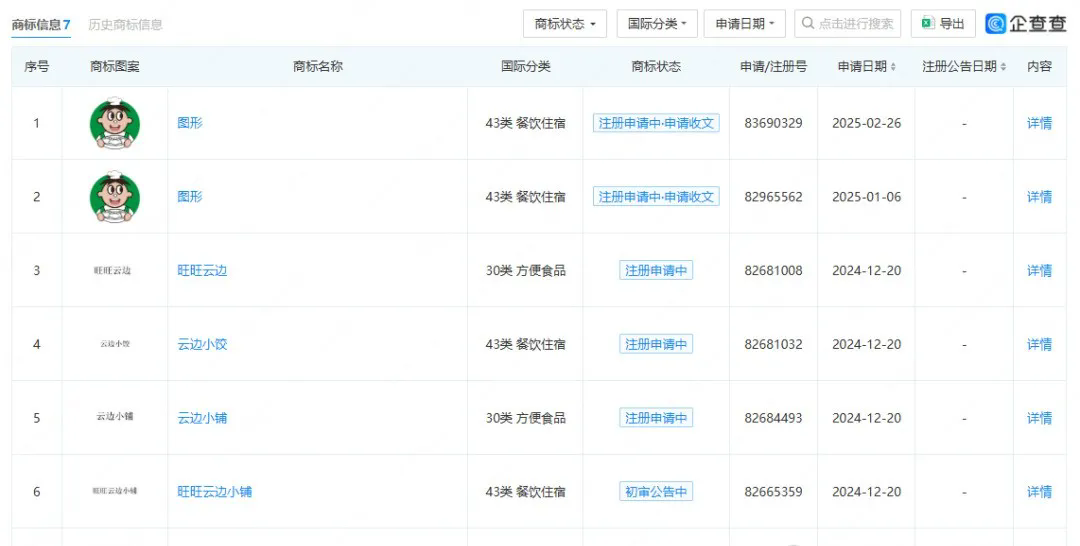The height and width of the screenshot is (546, 1080).
Task: Expand the 国际分类 filter dropdown
Action: [x=656, y=23]
